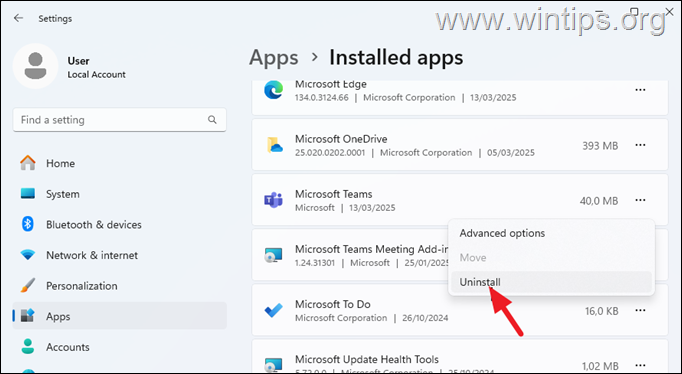Click the Microsoft Teams app name
Viewport: 682px width, 374px height.
(334, 194)
